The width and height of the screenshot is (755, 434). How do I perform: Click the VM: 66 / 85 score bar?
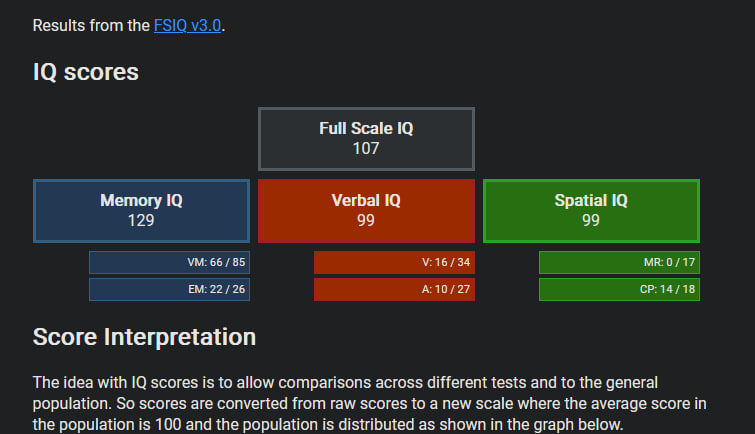click(169, 263)
